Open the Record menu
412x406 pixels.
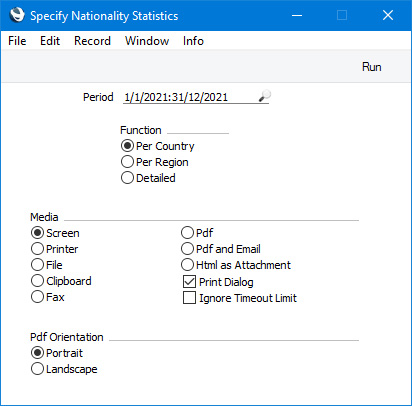pos(92,41)
